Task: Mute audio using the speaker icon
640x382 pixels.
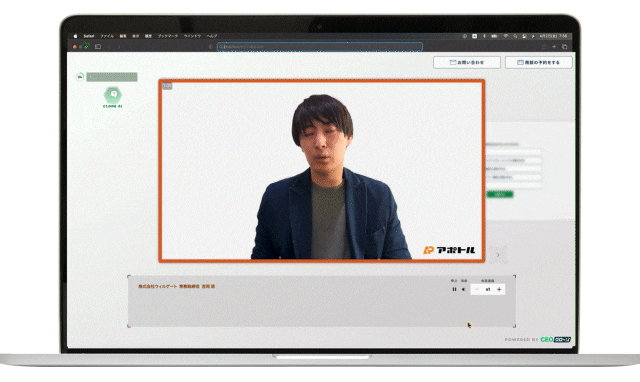Action: [x=464, y=289]
